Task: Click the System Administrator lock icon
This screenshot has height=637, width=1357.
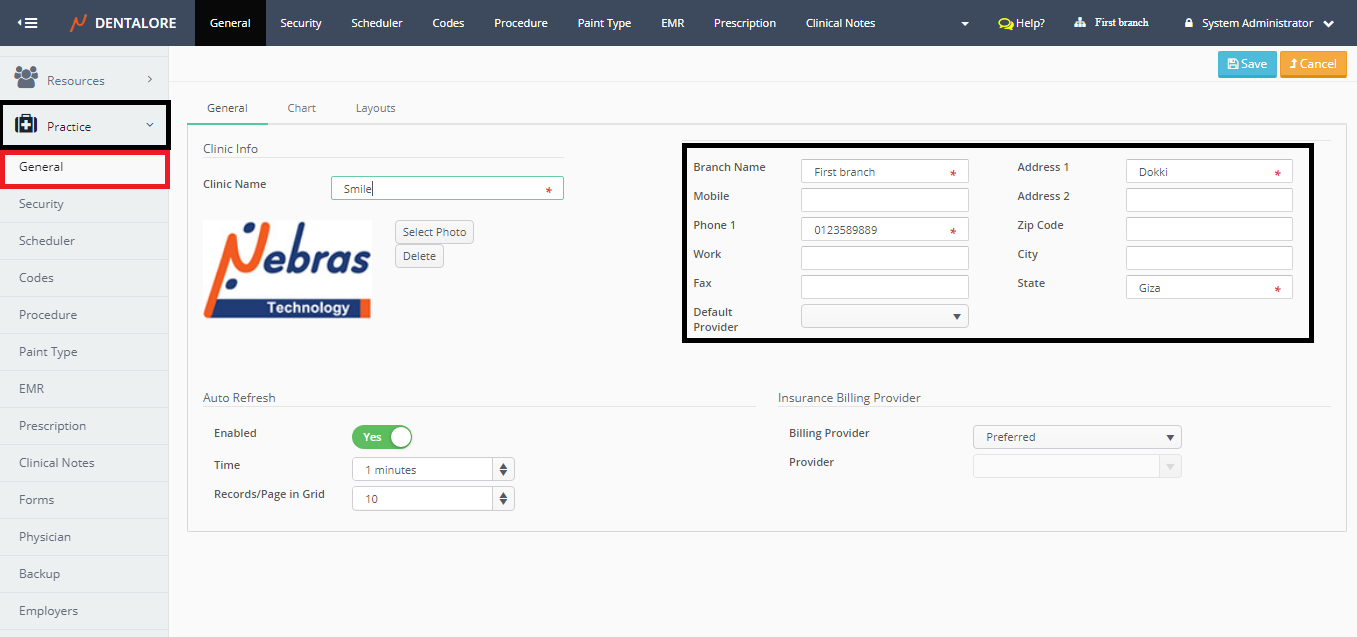Action: 1189,23
